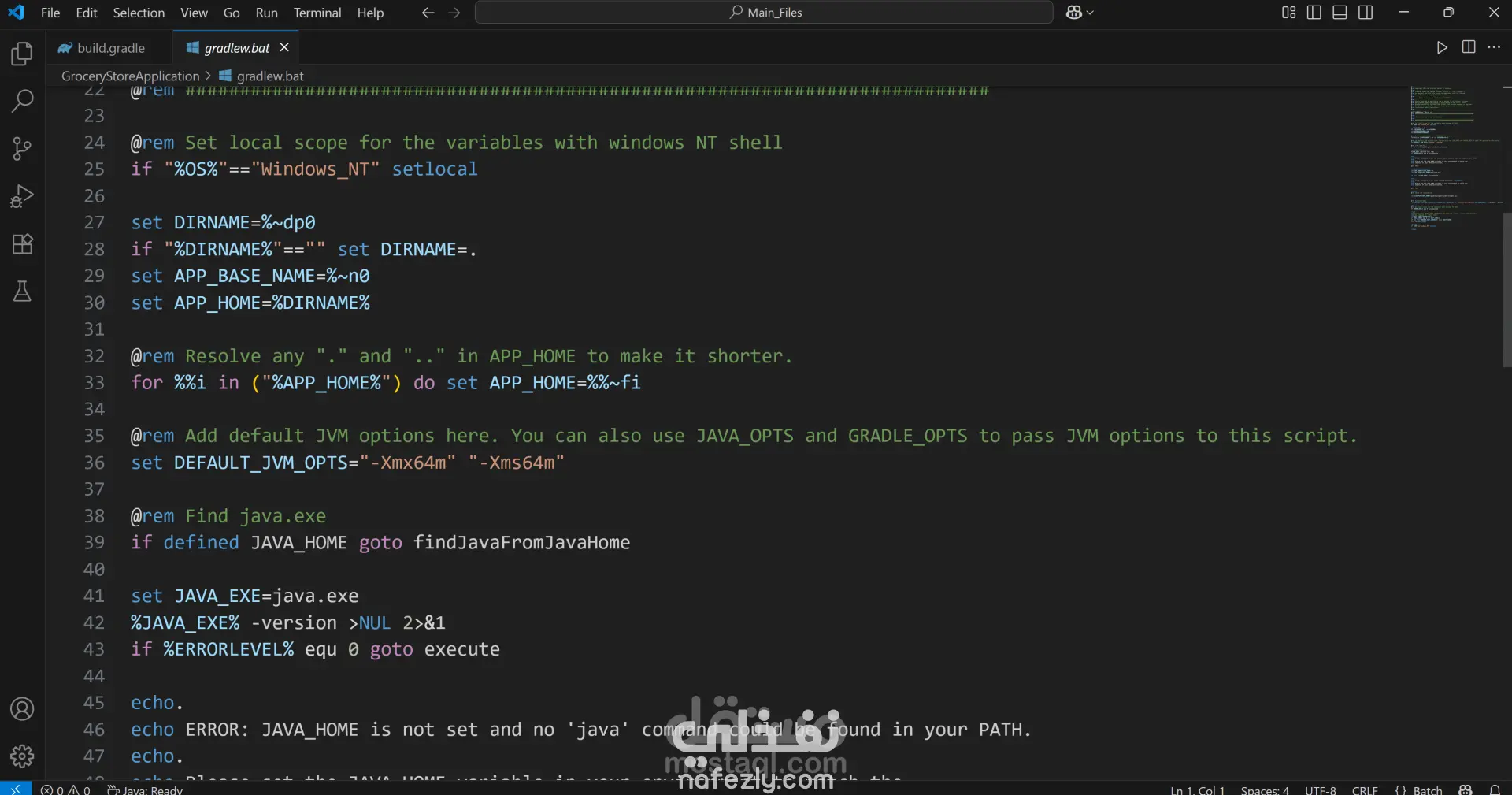Open the Source Control view
Viewport: 1512px width, 795px height.
tap(22, 148)
